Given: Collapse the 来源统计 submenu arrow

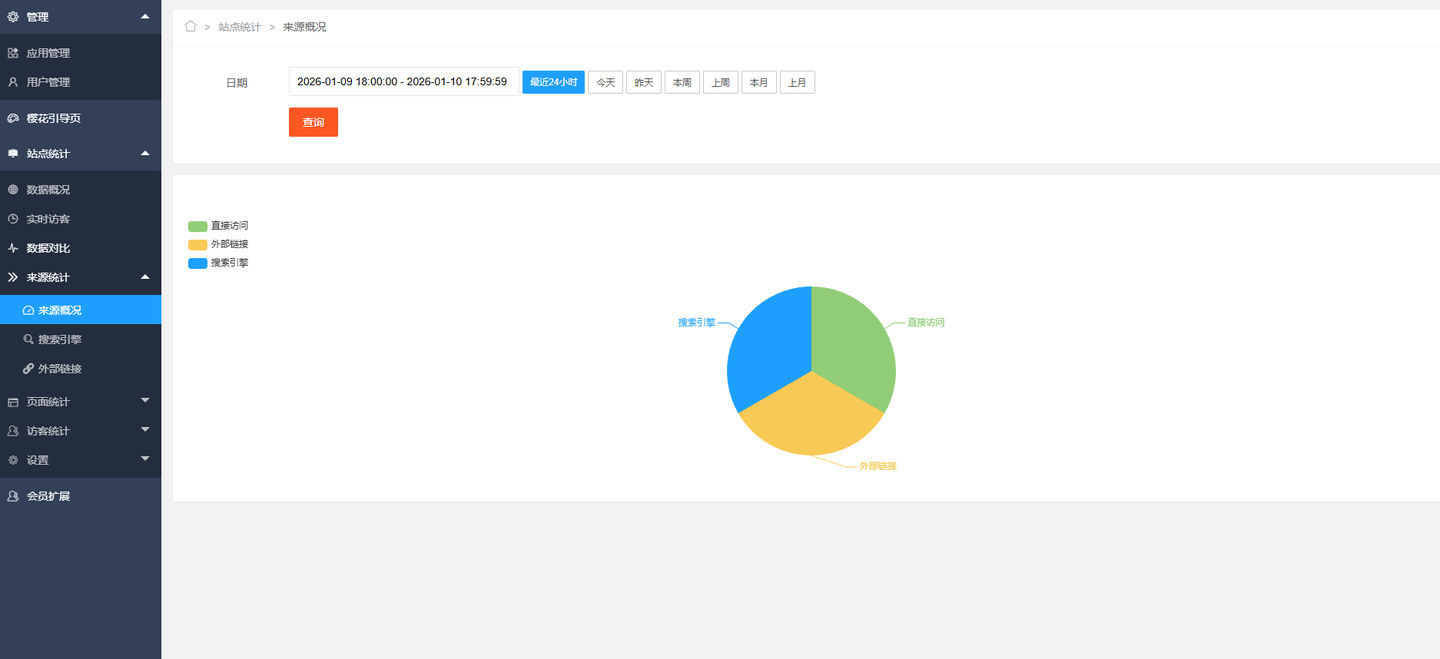Looking at the screenshot, I should (145, 276).
